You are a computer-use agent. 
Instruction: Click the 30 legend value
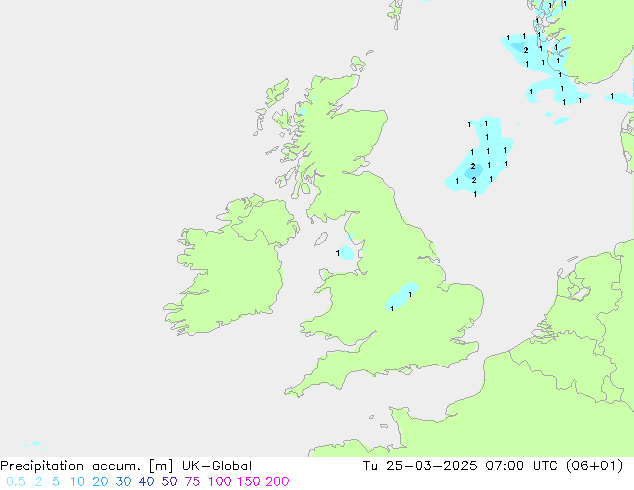[x=123, y=482]
